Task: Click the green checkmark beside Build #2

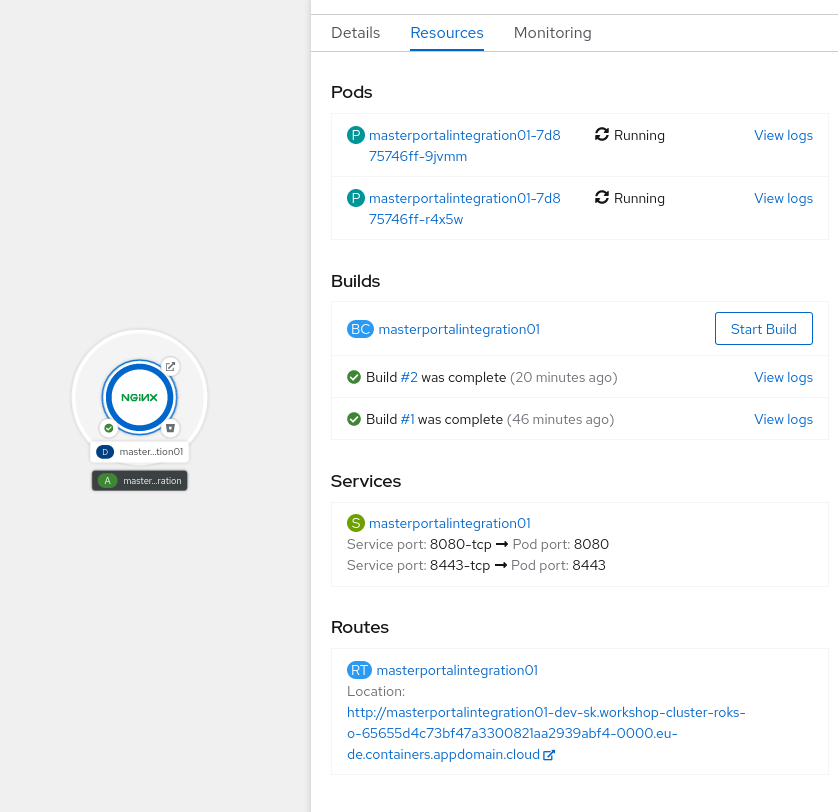Action: coord(353,377)
